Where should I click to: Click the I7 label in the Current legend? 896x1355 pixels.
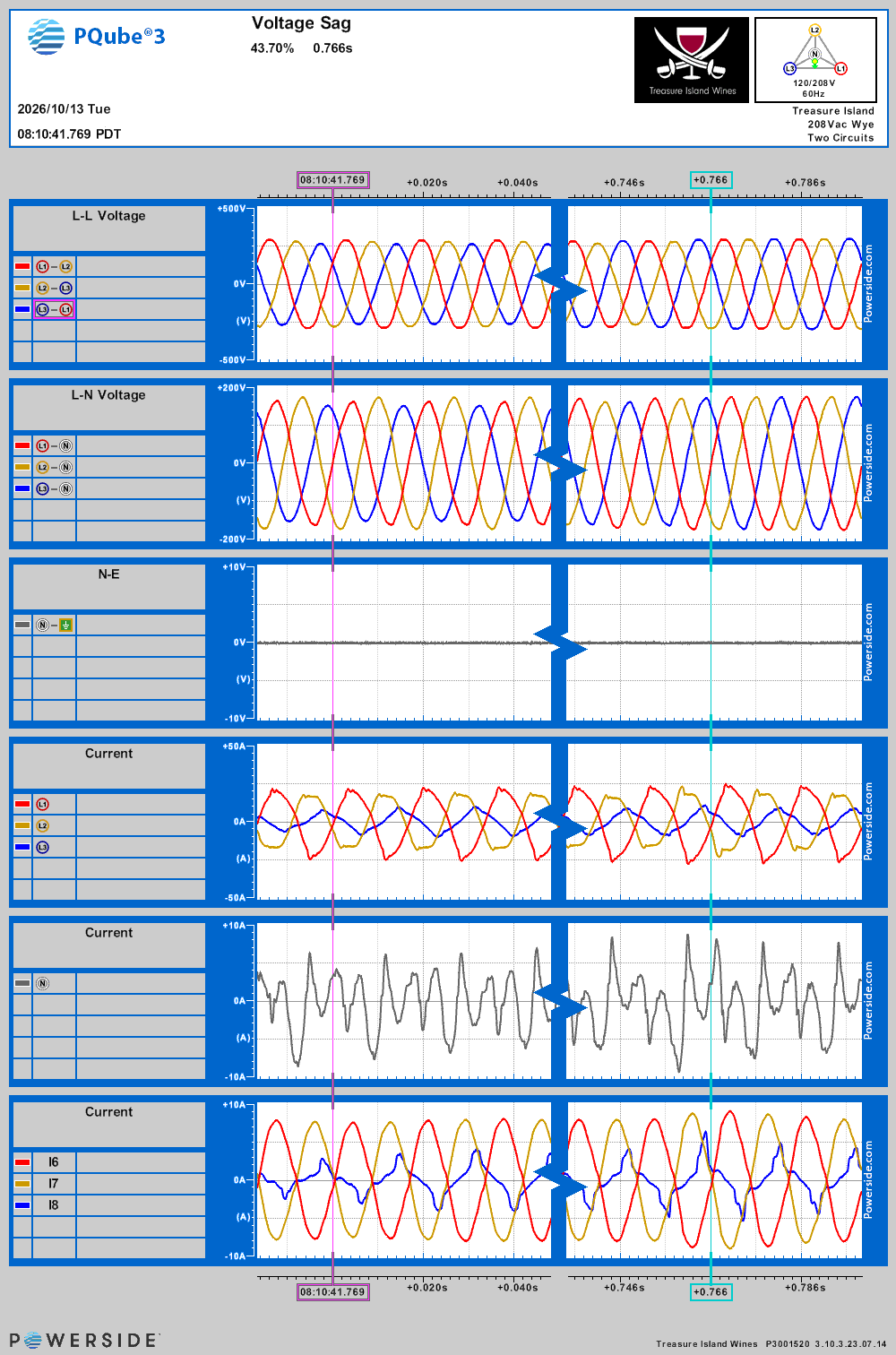click(x=54, y=1184)
